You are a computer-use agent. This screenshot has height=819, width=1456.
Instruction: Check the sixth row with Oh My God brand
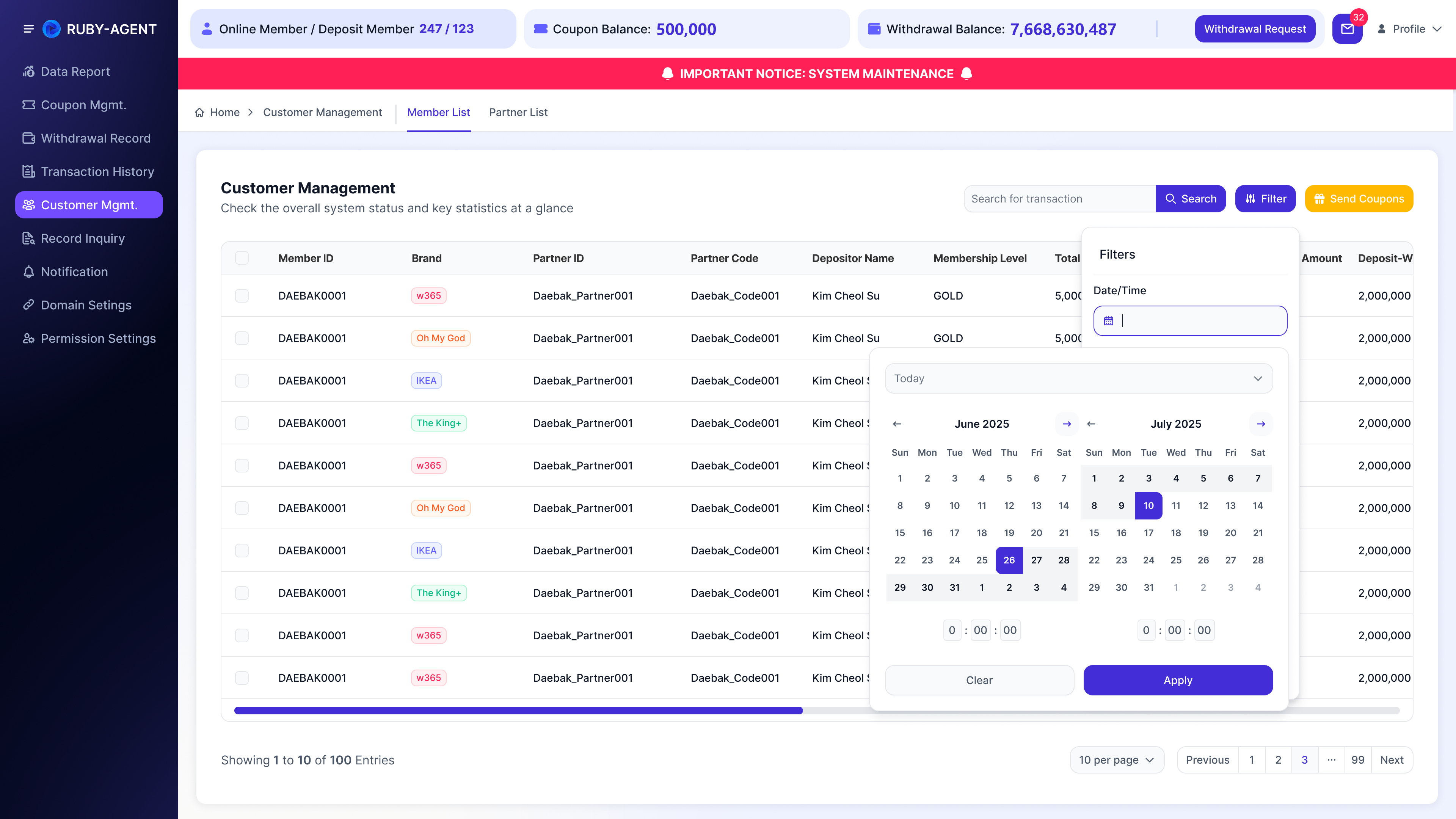pyautogui.click(x=242, y=508)
